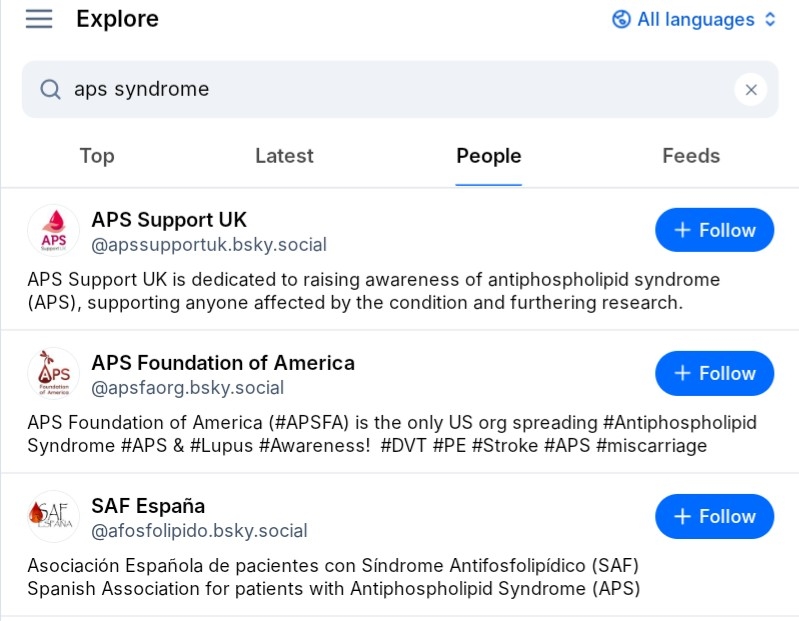Follow APS Foundation of America
The image size is (799, 621).
pos(714,373)
